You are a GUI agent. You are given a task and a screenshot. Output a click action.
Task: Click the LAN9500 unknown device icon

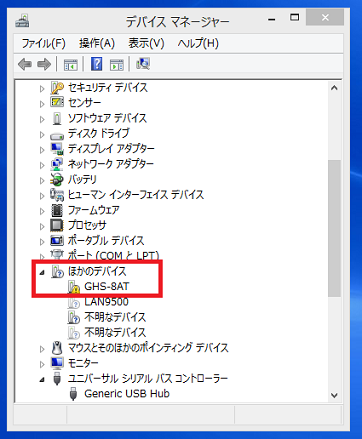(74, 302)
